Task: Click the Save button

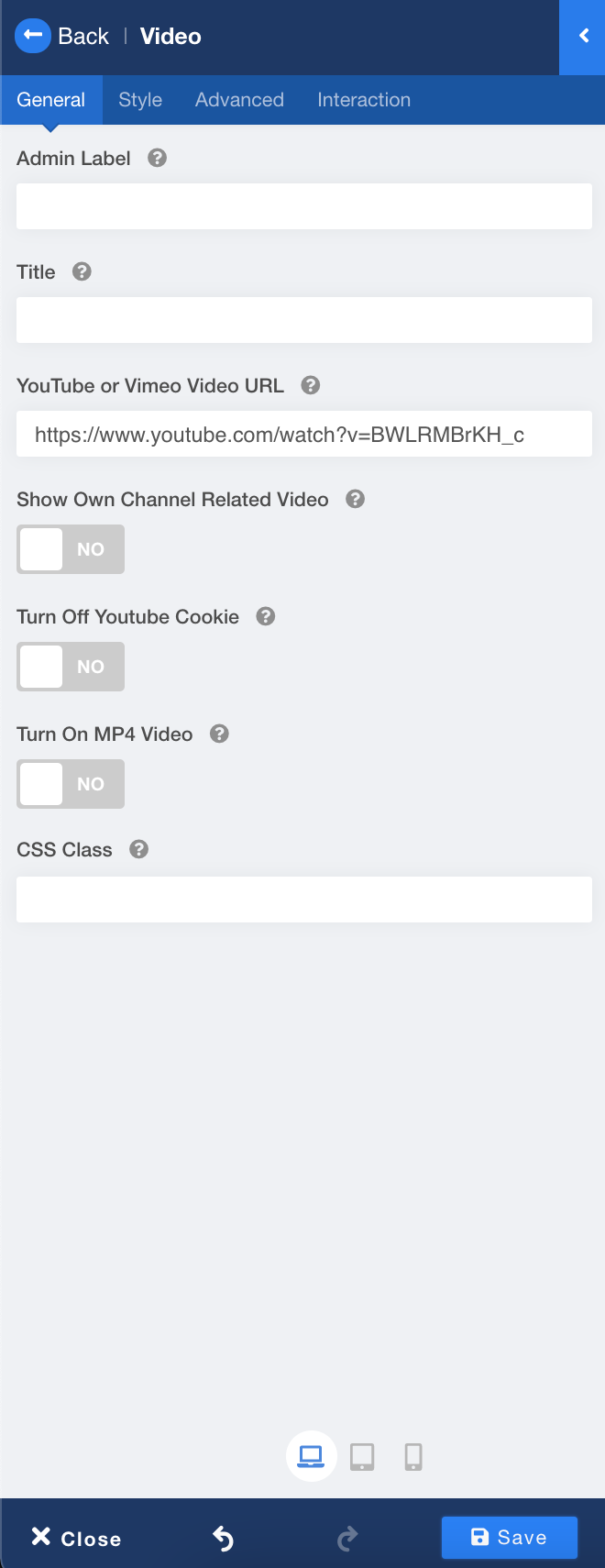Action: (509, 1538)
